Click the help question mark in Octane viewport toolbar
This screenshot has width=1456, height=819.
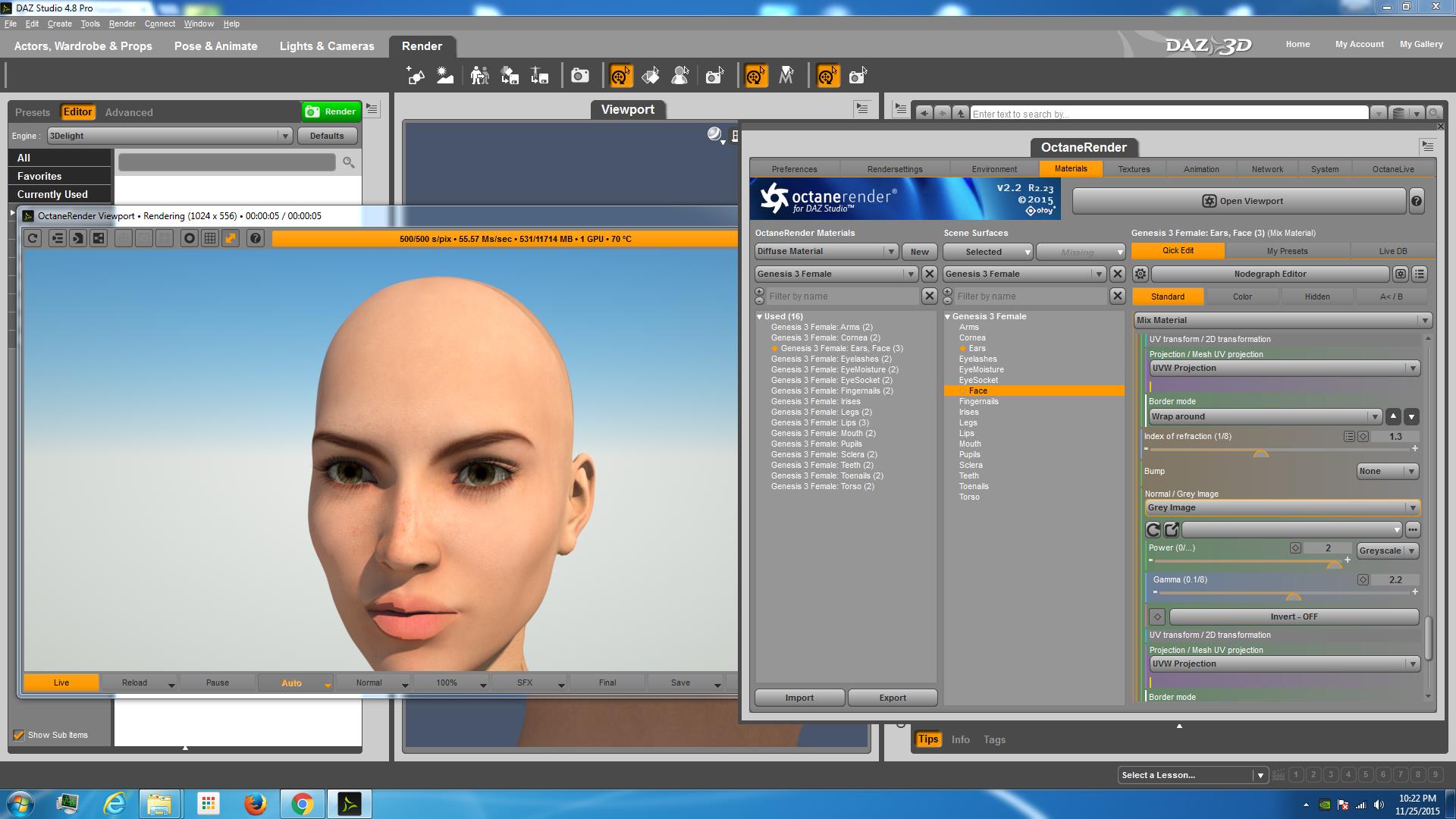(x=256, y=238)
